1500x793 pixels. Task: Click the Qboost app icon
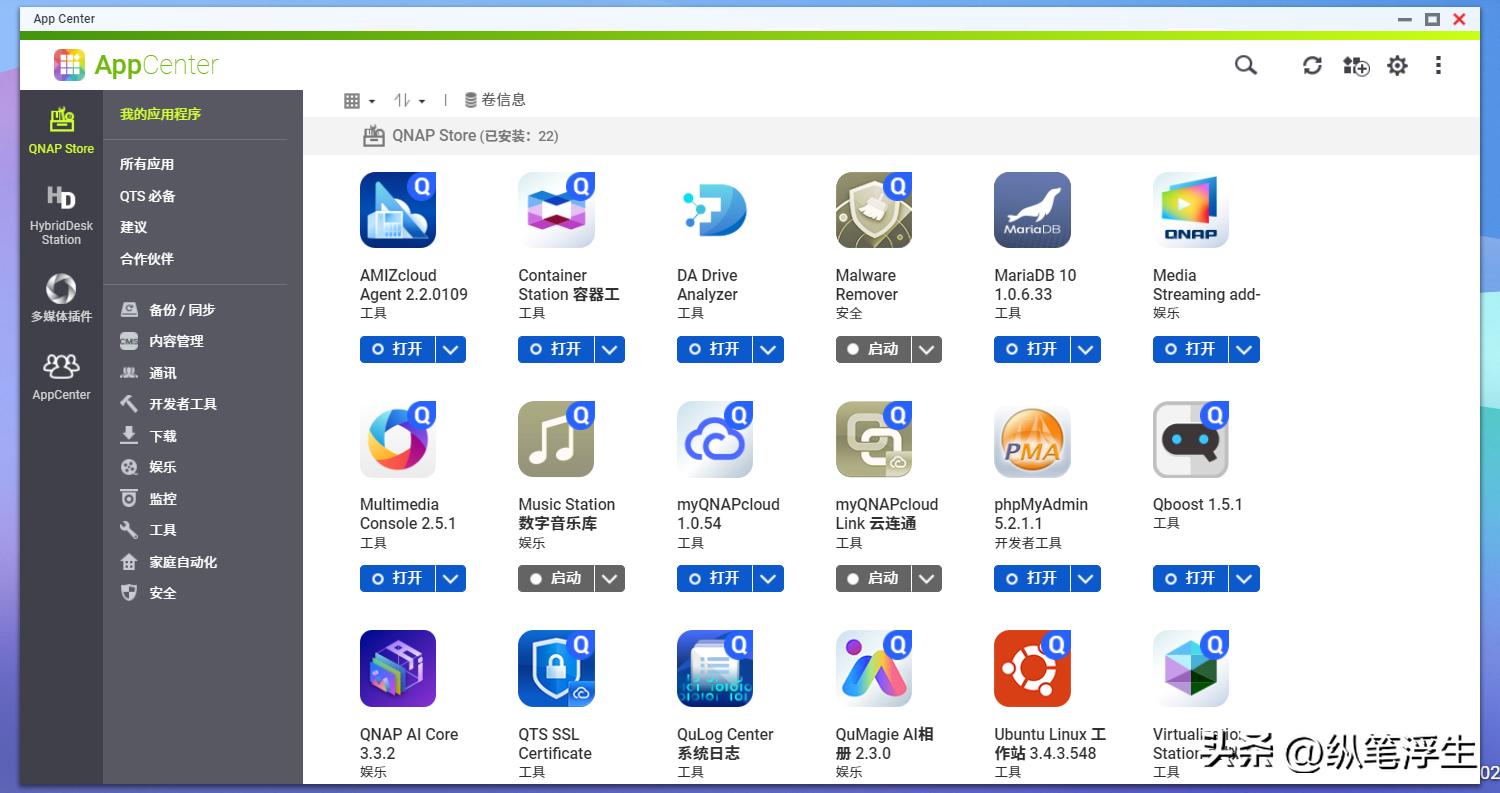1191,439
